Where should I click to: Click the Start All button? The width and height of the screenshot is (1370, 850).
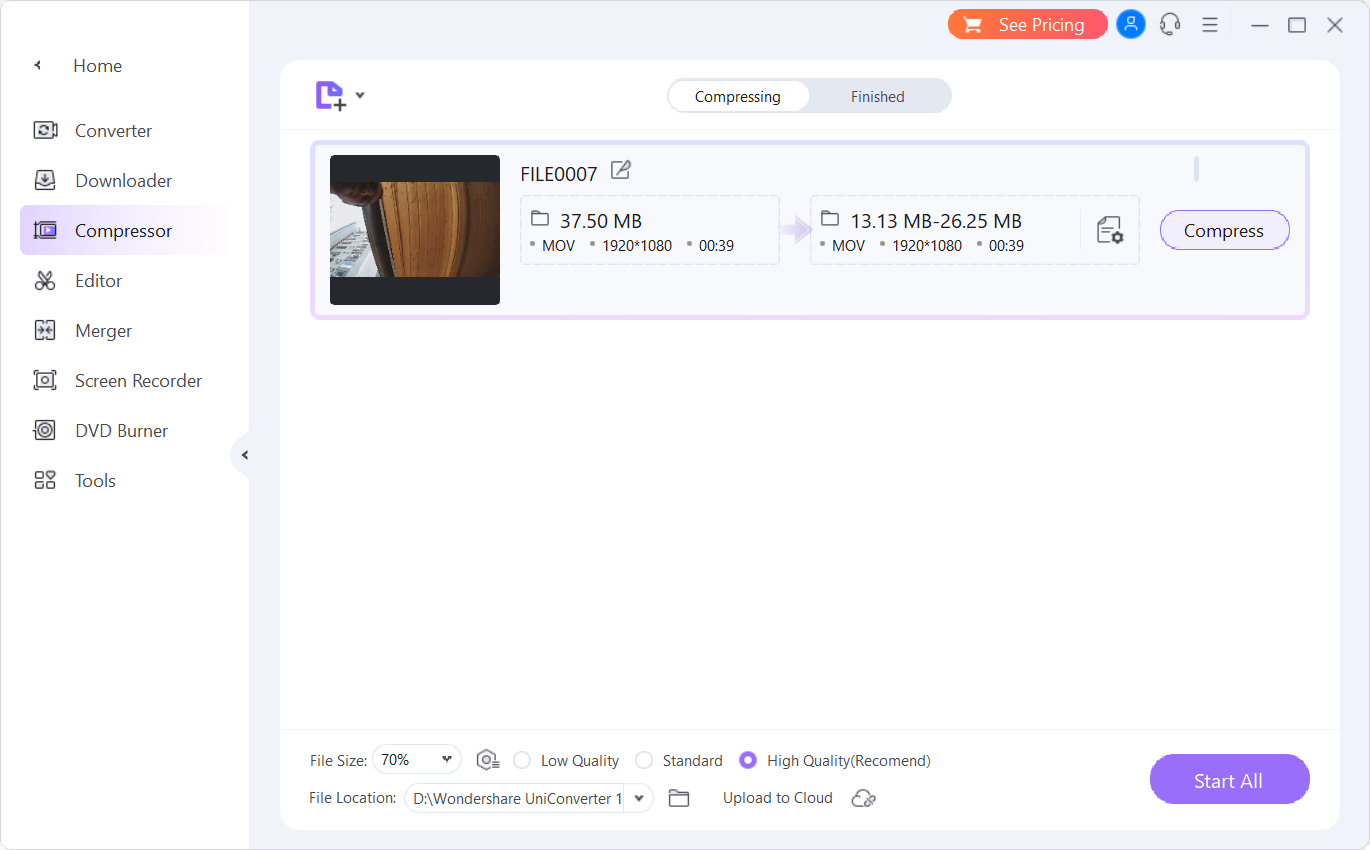pyautogui.click(x=1229, y=780)
